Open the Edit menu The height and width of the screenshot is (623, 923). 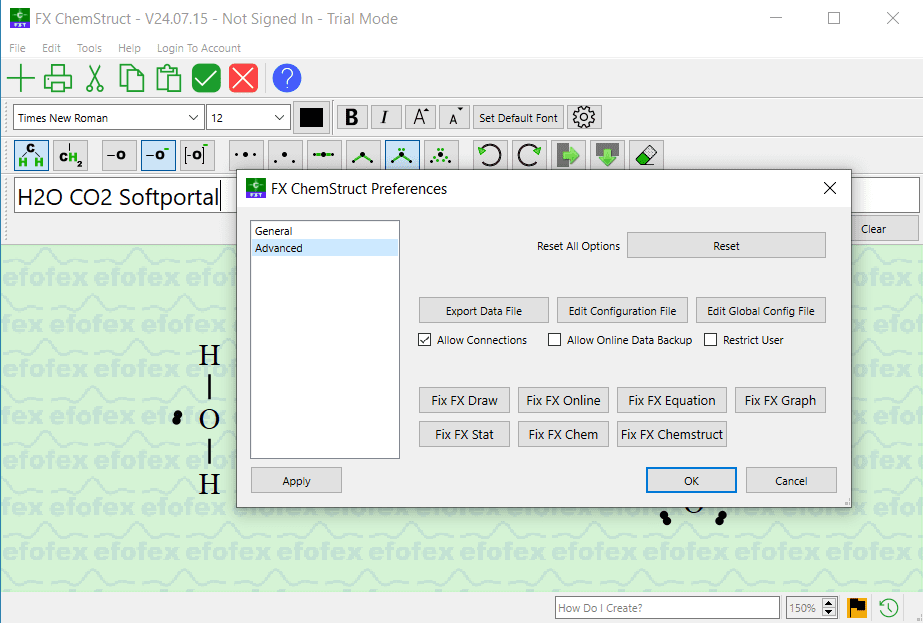[51, 48]
